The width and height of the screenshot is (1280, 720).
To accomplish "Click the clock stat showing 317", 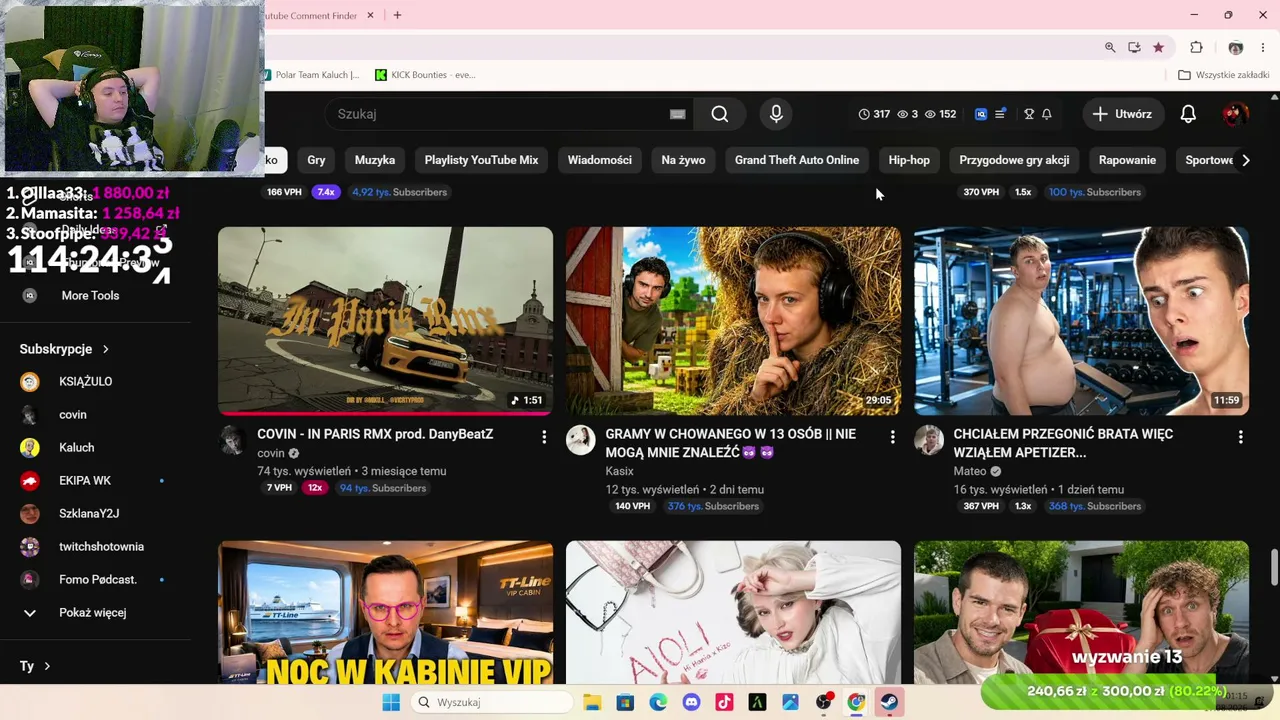I will [x=874, y=114].
